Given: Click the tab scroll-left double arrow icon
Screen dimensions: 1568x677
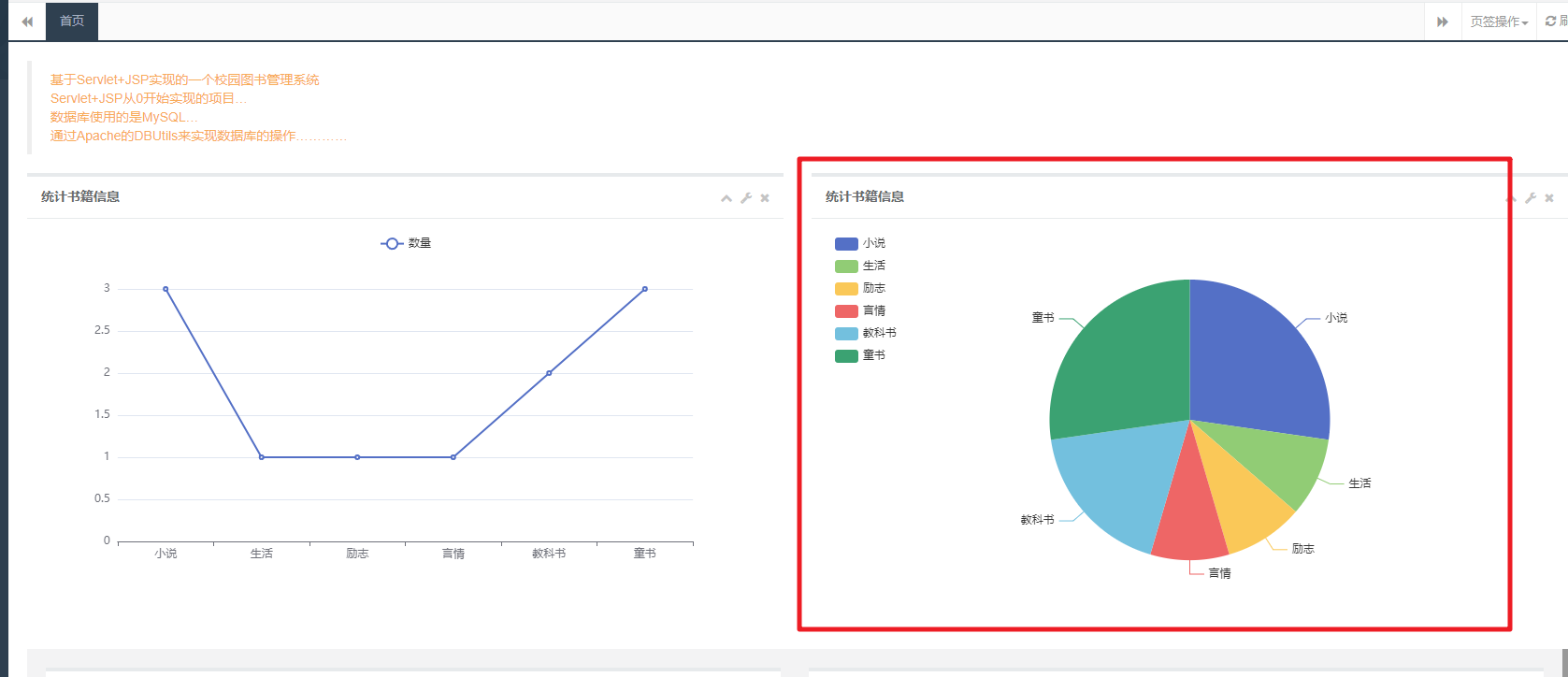Looking at the screenshot, I should (x=27, y=22).
